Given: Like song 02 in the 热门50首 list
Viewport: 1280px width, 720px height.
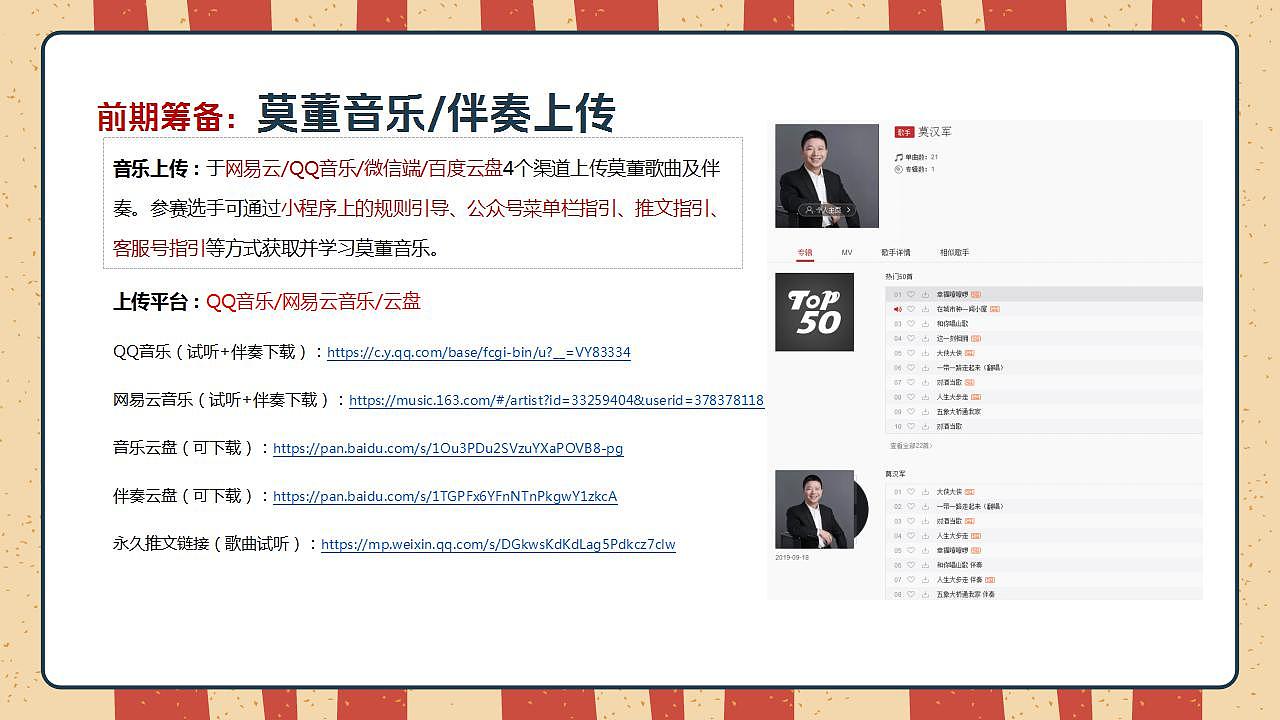Looking at the screenshot, I should (x=911, y=309).
